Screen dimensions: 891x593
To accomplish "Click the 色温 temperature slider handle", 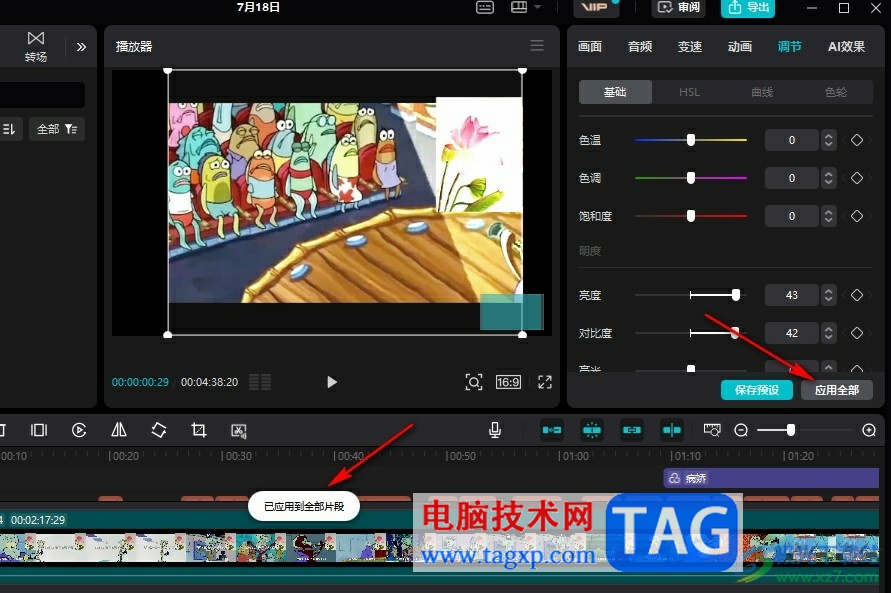I will [x=691, y=140].
